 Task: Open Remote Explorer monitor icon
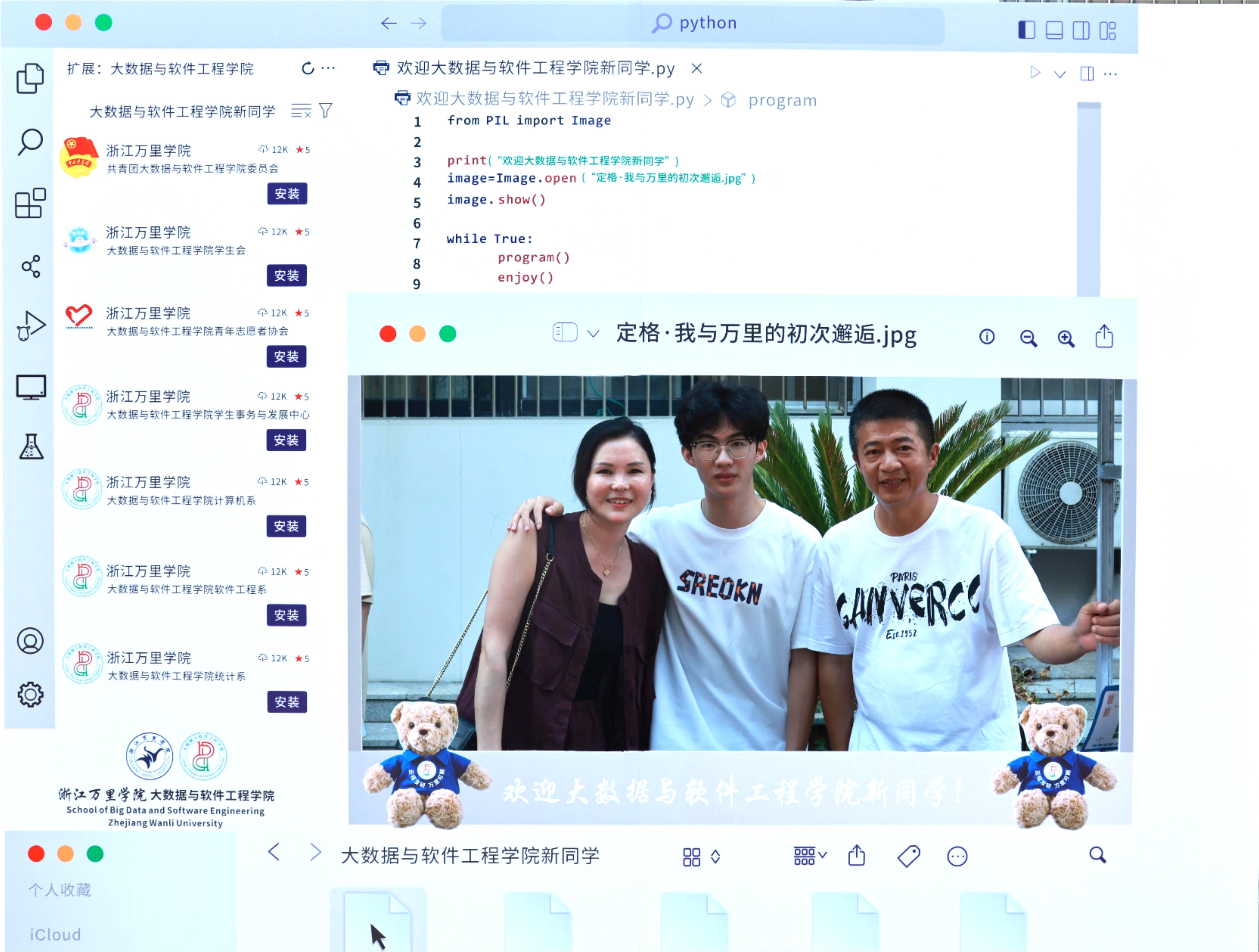31,388
